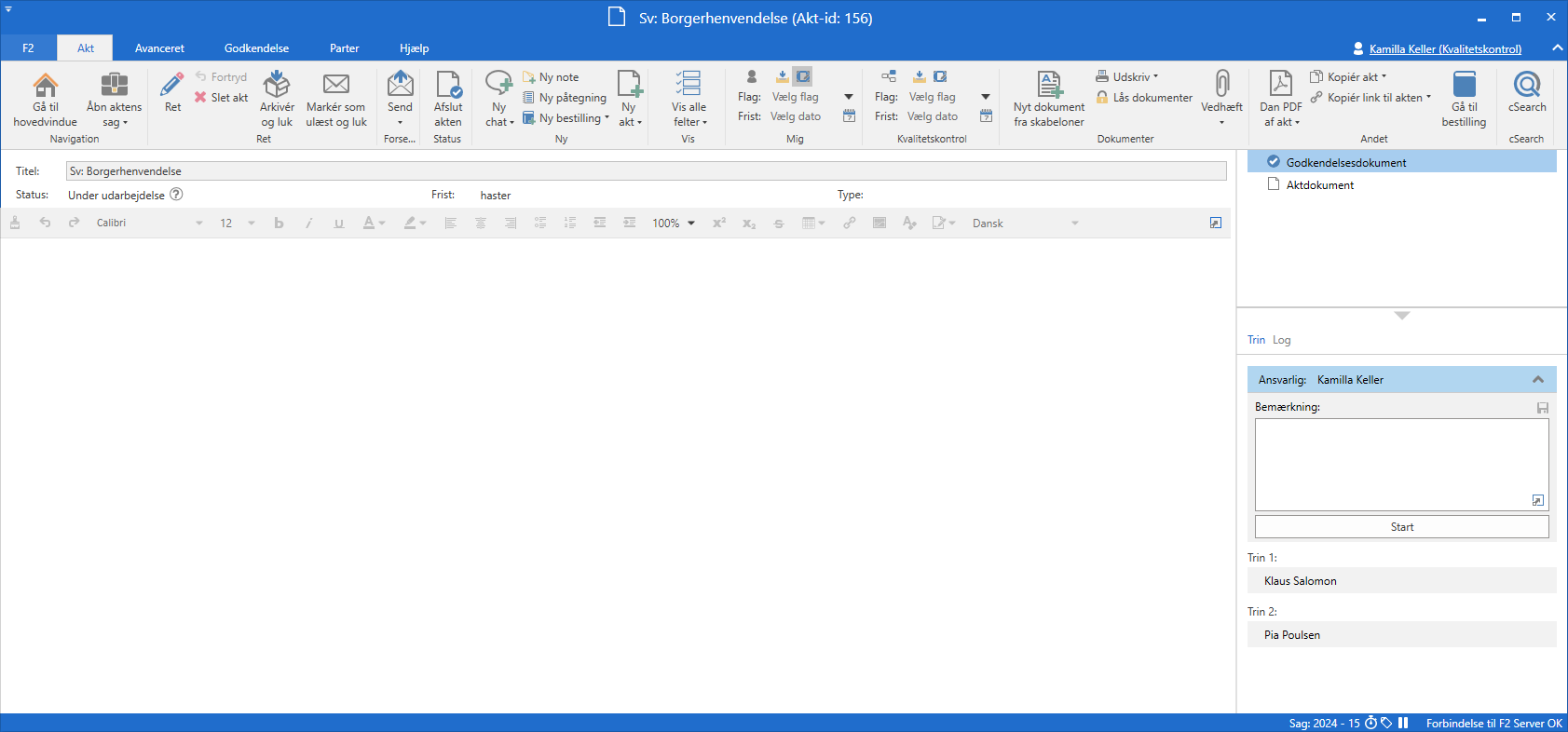Open the font color picker
1568x732 pixels.
374,224
